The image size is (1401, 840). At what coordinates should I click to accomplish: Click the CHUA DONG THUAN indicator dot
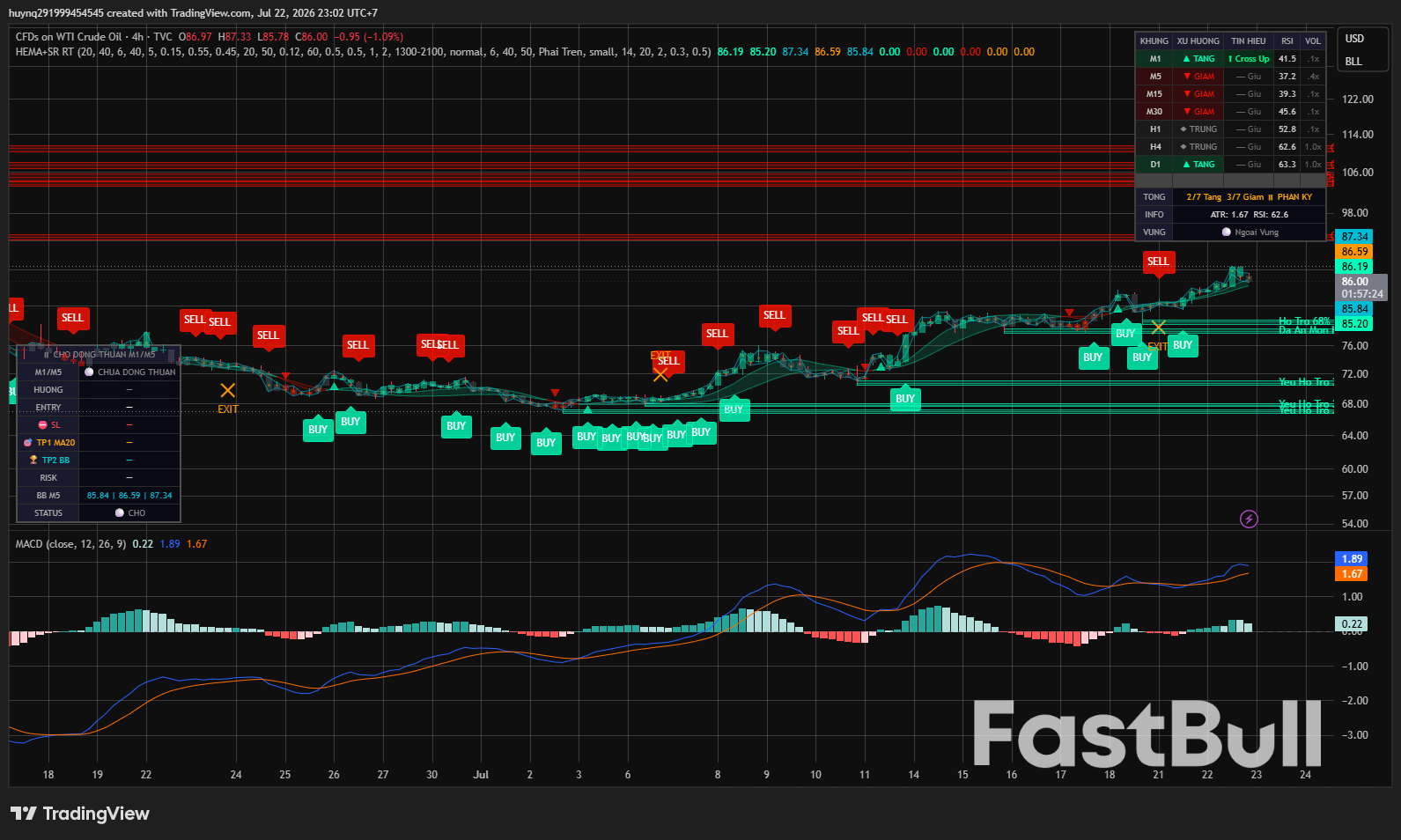pos(89,372)
